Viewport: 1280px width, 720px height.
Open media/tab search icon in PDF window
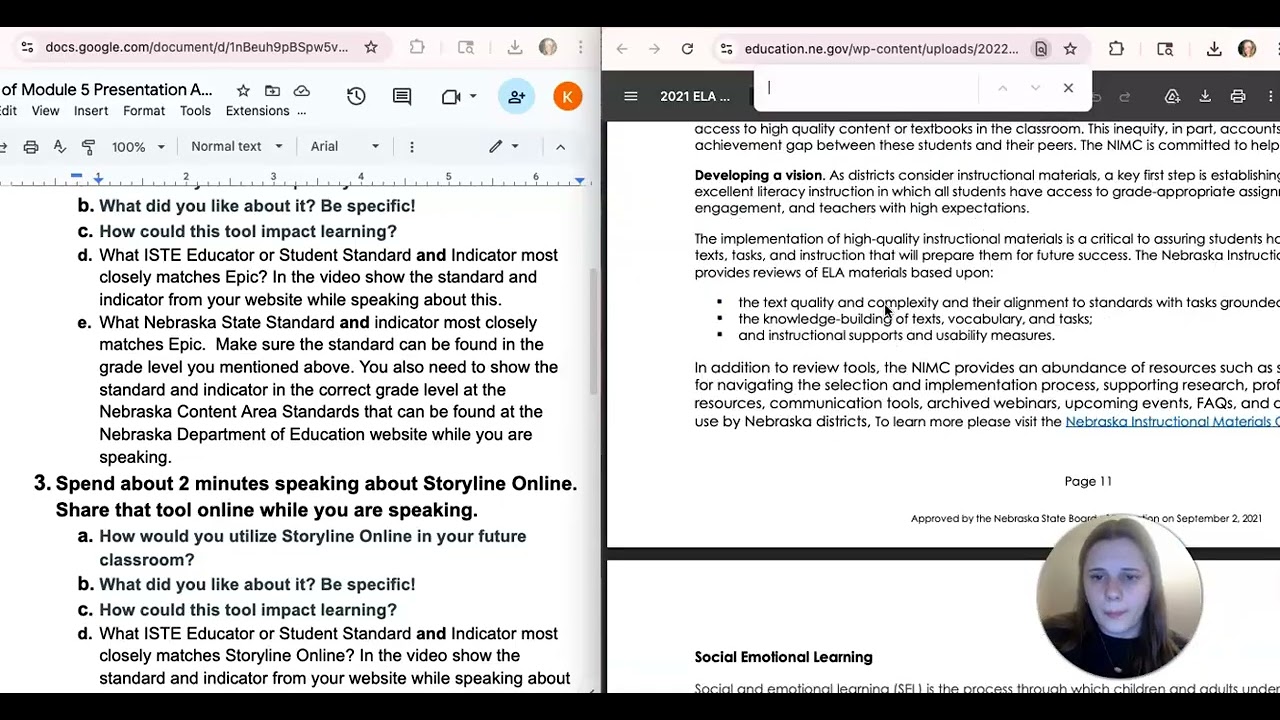pos(1165,49)
